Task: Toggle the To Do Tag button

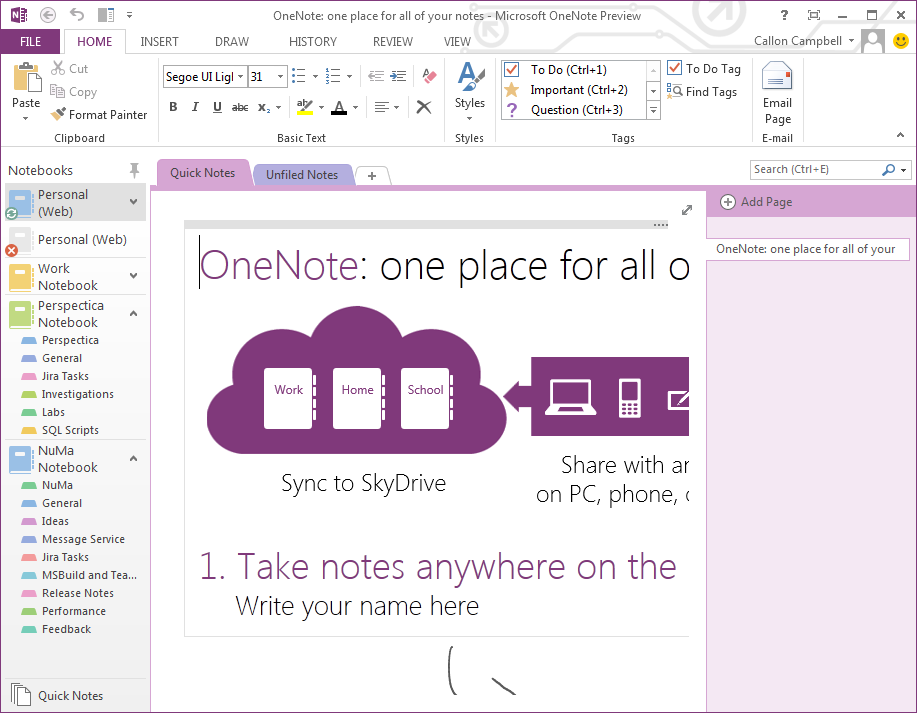Action: pyautogui.click(x=704, y=69)
